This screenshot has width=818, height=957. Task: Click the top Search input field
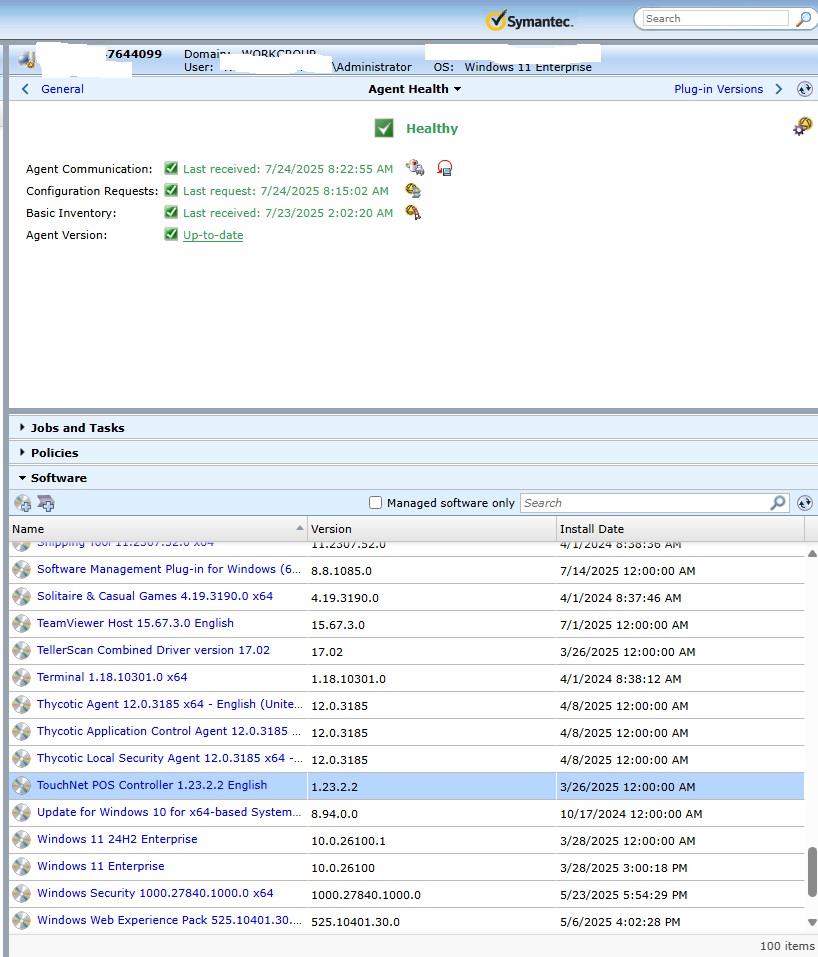(715, 19)
